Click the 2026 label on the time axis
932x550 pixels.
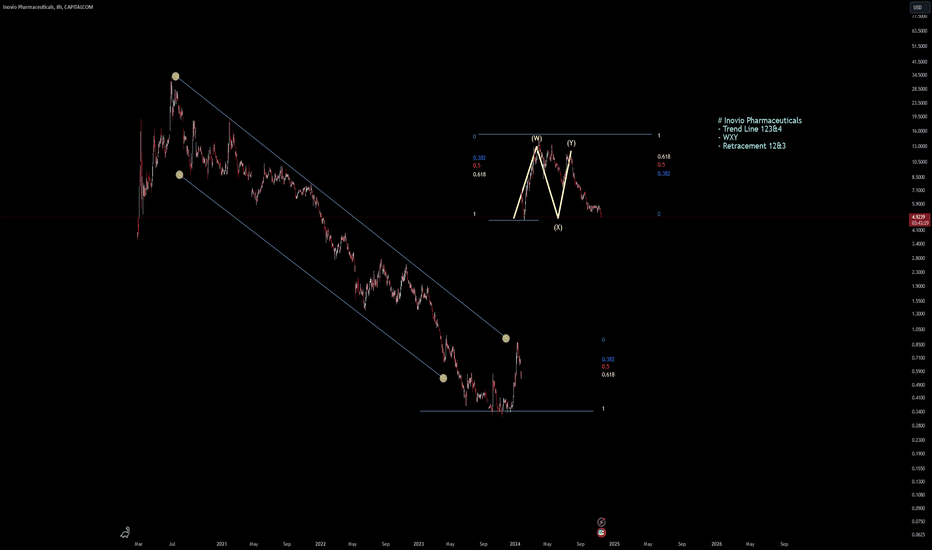[x=717, y=543]
